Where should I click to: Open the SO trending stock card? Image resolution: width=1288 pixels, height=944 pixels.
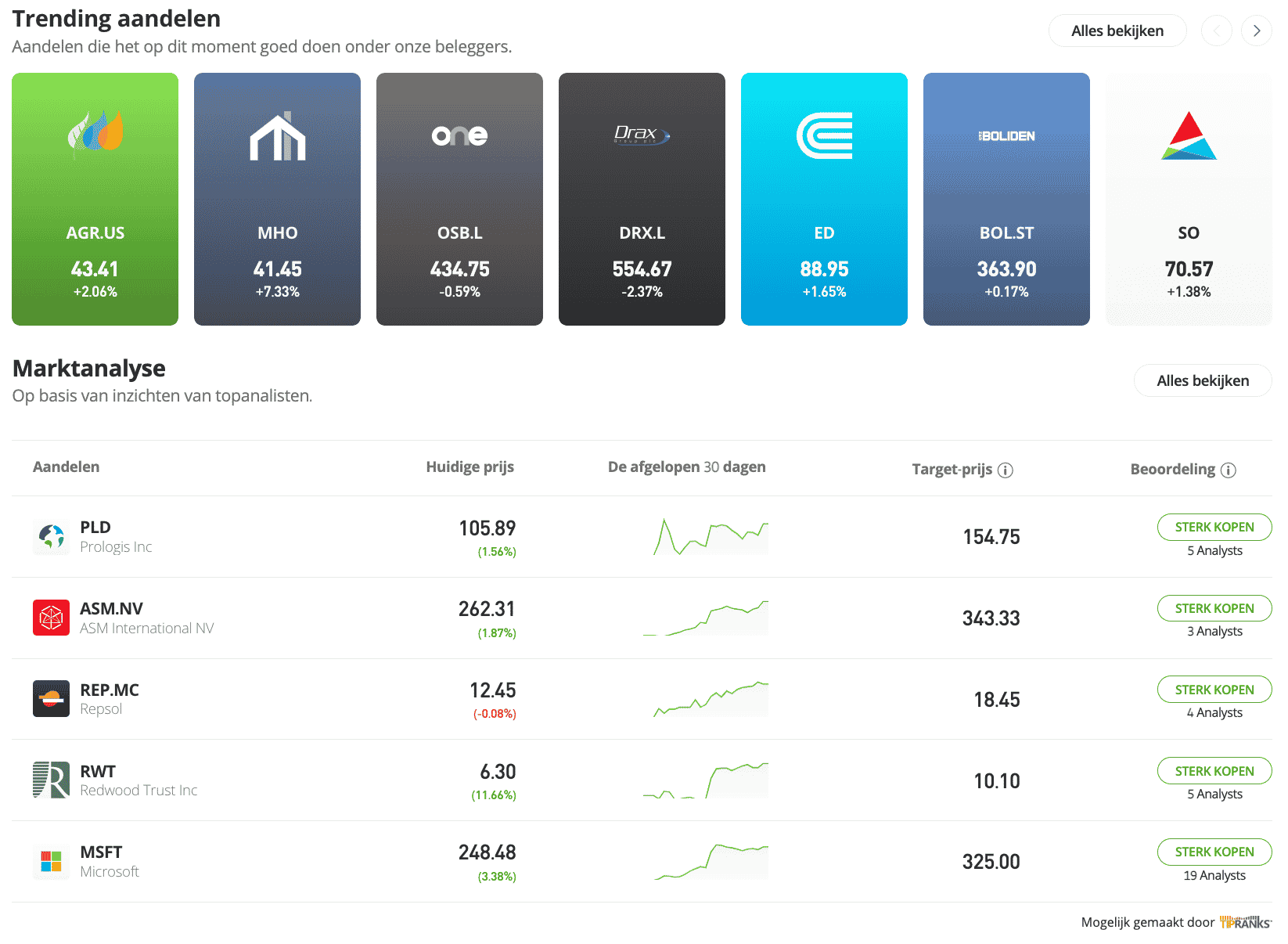coord(1189,199)
